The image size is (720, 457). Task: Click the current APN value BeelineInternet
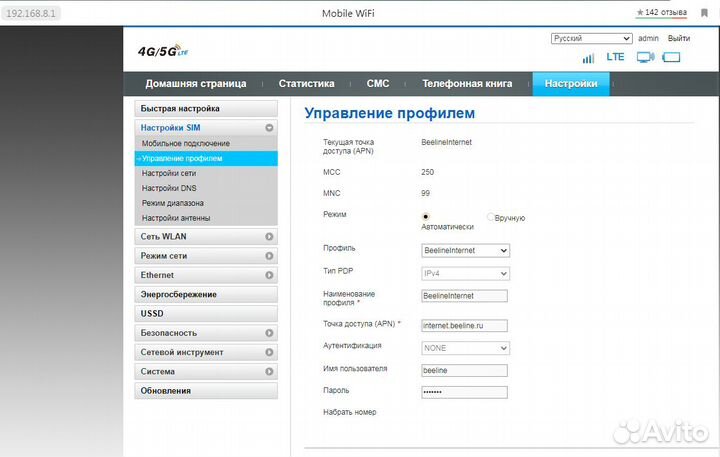click(x=446, y=142)
